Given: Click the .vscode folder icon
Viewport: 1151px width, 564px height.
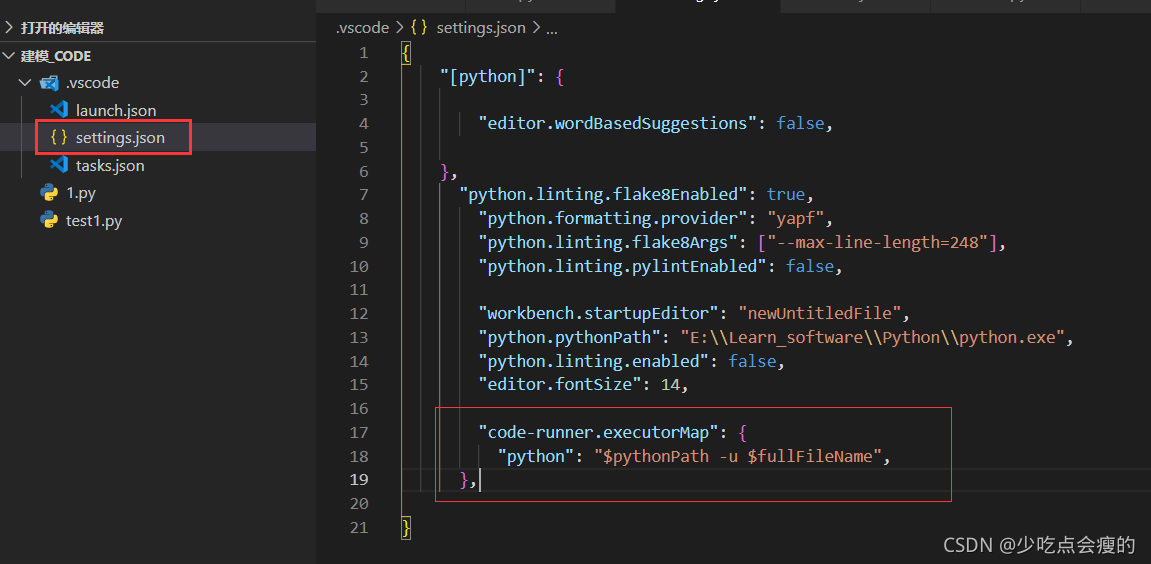Looking at the screenshot, I should 49,83.
